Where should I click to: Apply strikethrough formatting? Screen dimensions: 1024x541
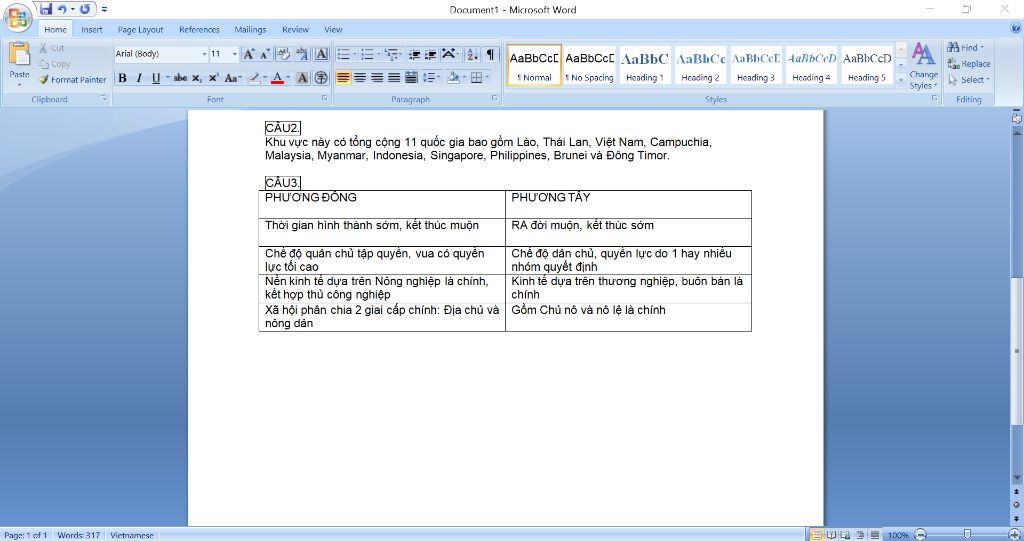180,78
